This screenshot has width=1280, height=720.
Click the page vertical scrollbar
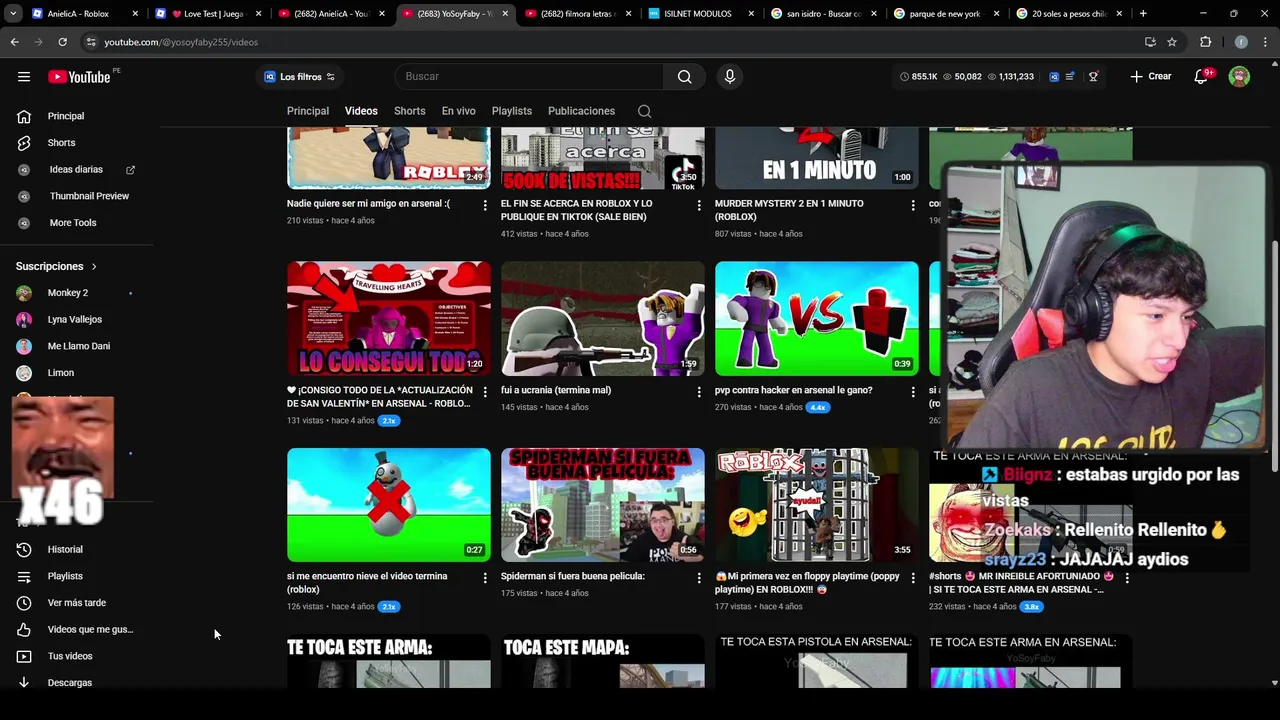point(1274,356)
